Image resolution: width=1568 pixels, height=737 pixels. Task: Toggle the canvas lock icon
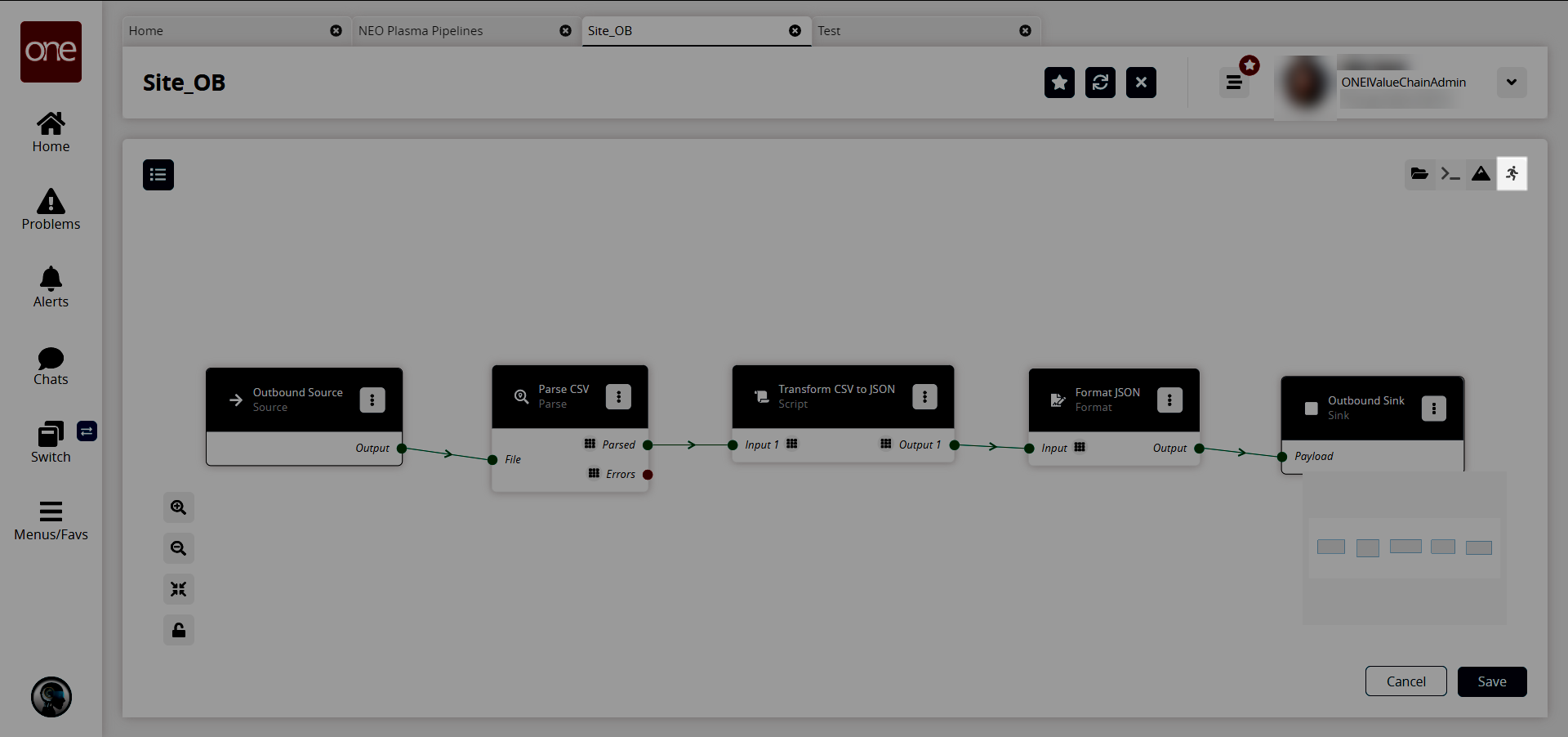pos(179,630)
